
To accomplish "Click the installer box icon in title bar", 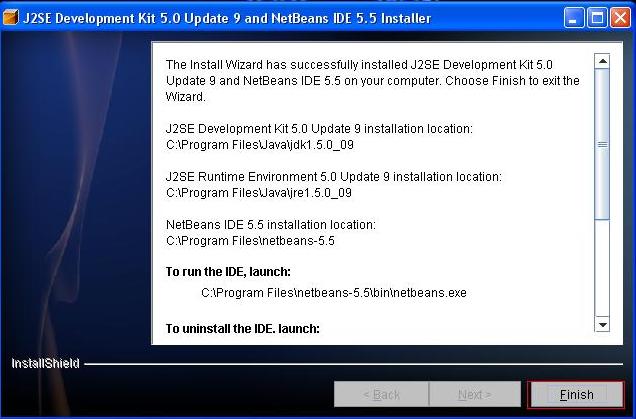I will pyautogui.click(x=11, y=18).
